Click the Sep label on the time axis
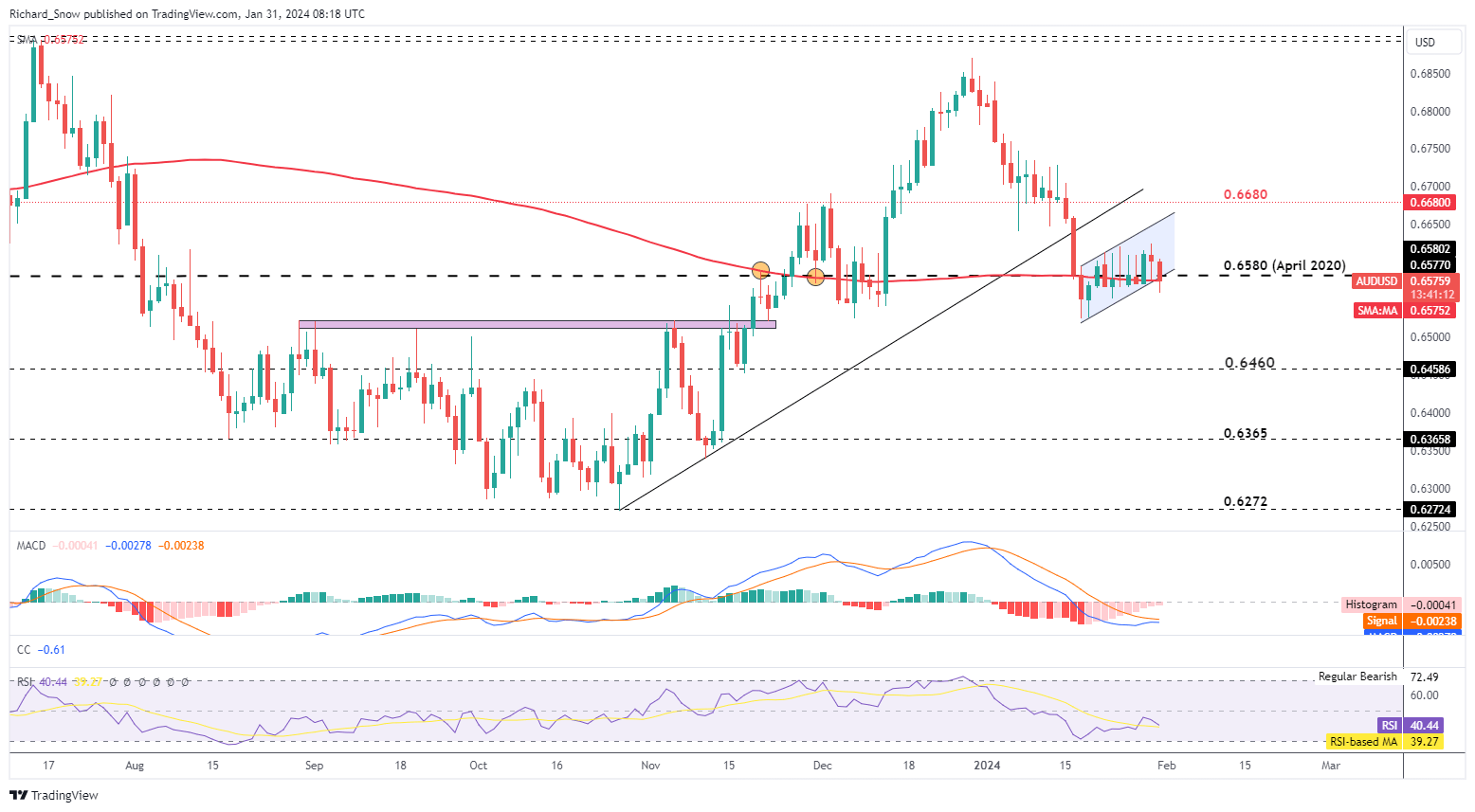This screenshot has height=812, width=1475. click(315, 766)
